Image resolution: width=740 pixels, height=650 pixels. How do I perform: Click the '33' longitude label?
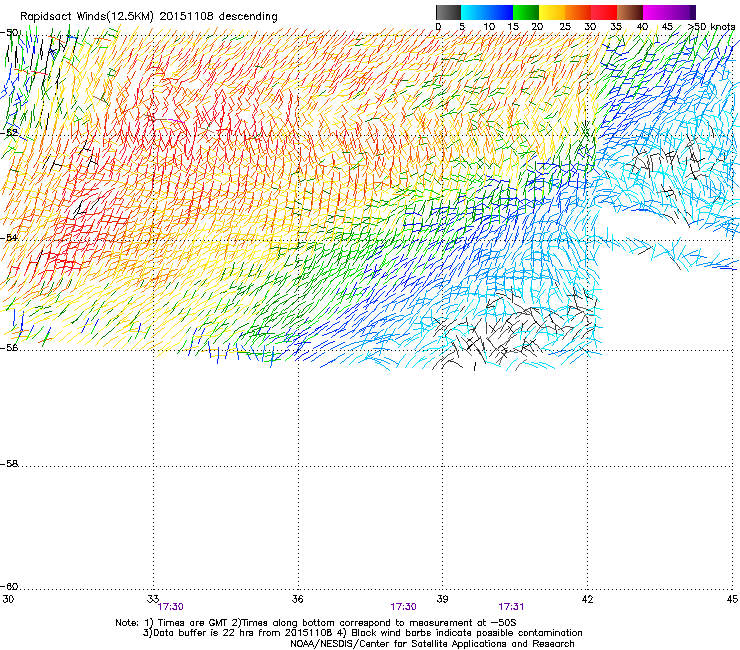(x=153, y=599)
